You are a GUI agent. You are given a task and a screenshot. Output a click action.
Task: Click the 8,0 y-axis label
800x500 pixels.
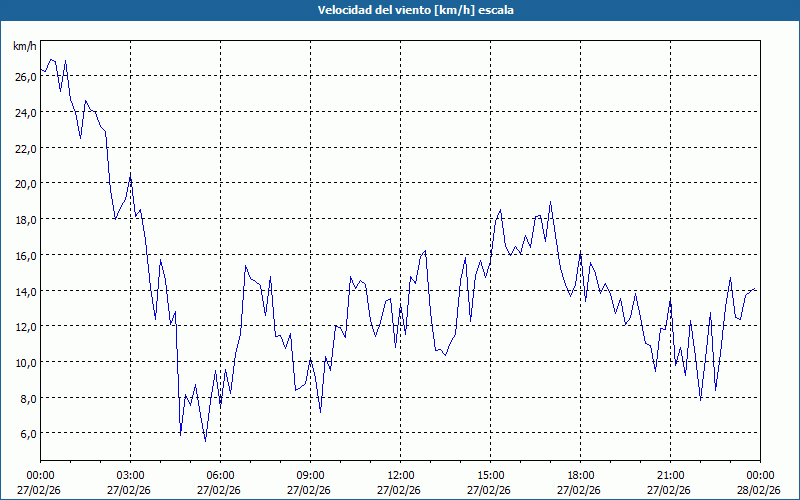tap(28, 398)
